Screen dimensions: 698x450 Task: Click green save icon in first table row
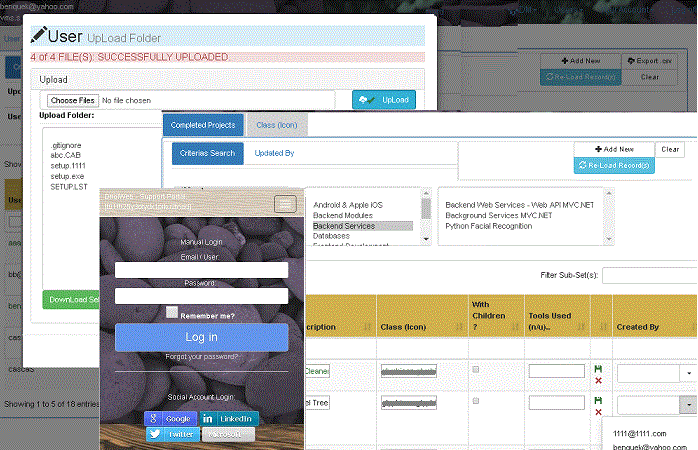tap(598, 369)
